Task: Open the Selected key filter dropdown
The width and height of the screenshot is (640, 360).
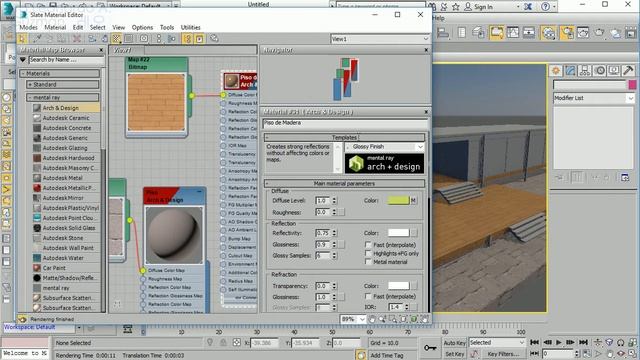Action: tap(496, 342)
